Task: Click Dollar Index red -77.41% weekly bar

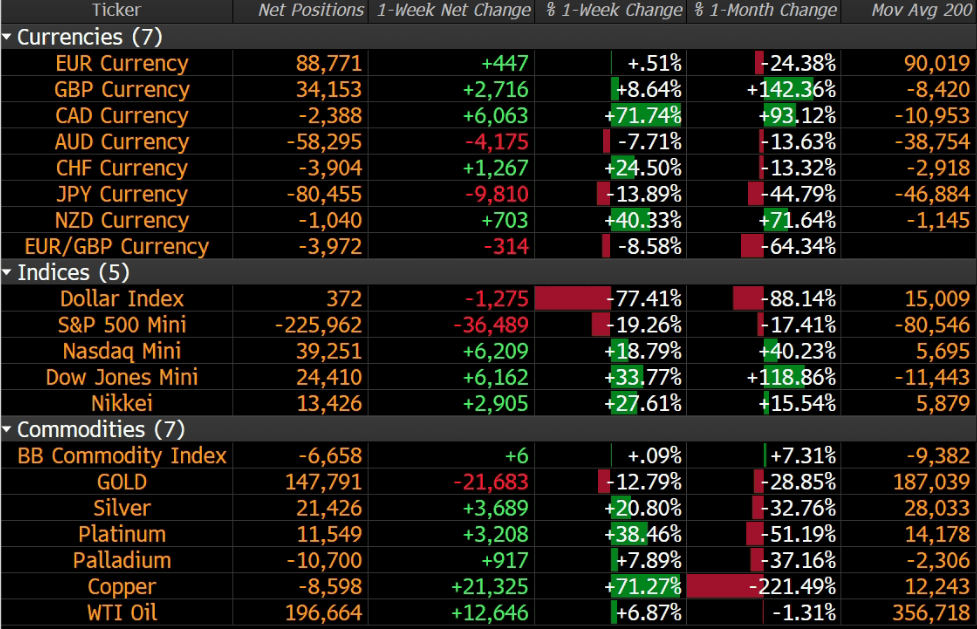Action: pos(573,299)
